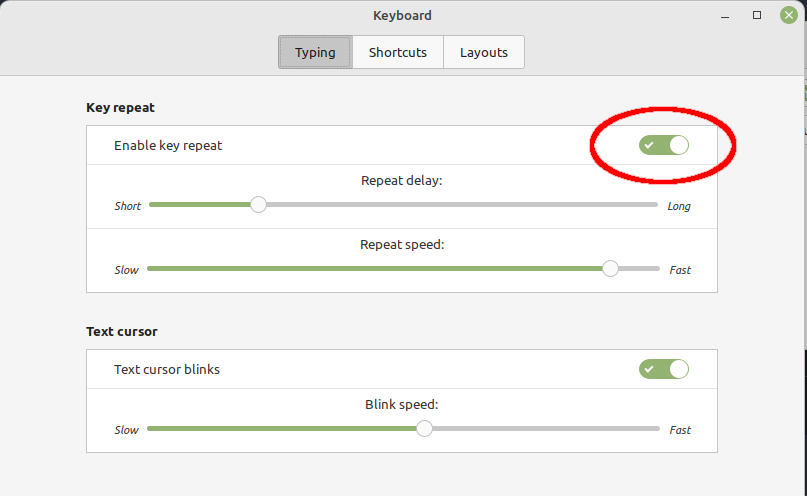The width and height of the screenshot is (807, 496).
Task: Maximize the Keyboard window
Action: (757, 15)
